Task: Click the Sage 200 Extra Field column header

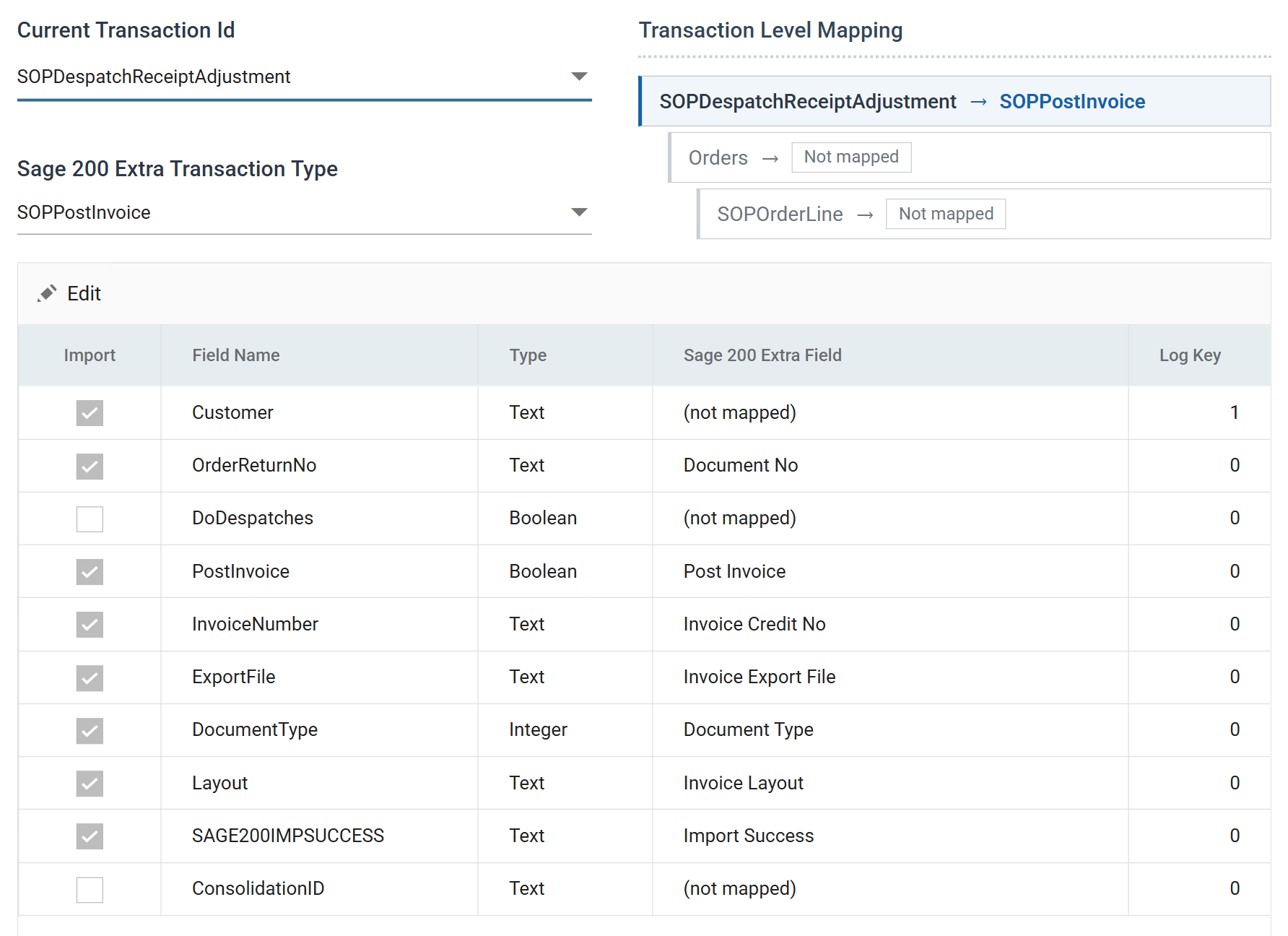Action: pos(891,355)
